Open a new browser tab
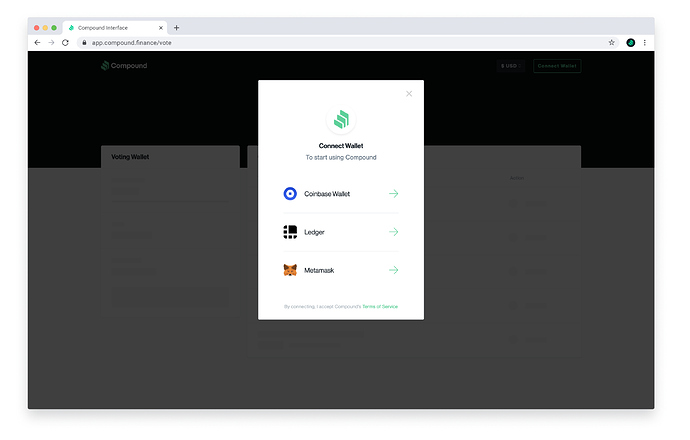The image size is (690, 440). pyautogui.click(x=177, y=27)
